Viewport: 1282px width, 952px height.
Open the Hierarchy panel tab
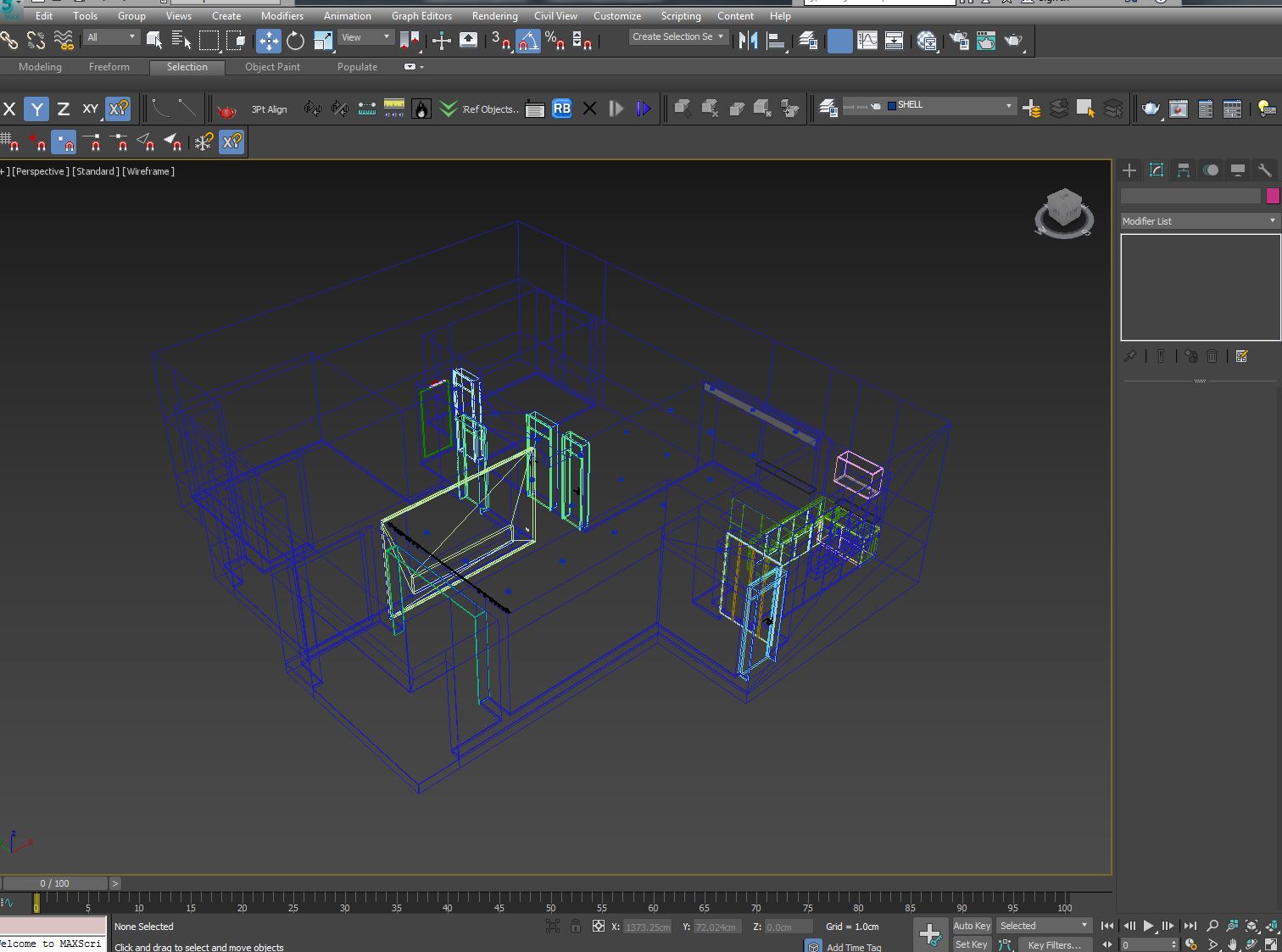pos(1184,170)
